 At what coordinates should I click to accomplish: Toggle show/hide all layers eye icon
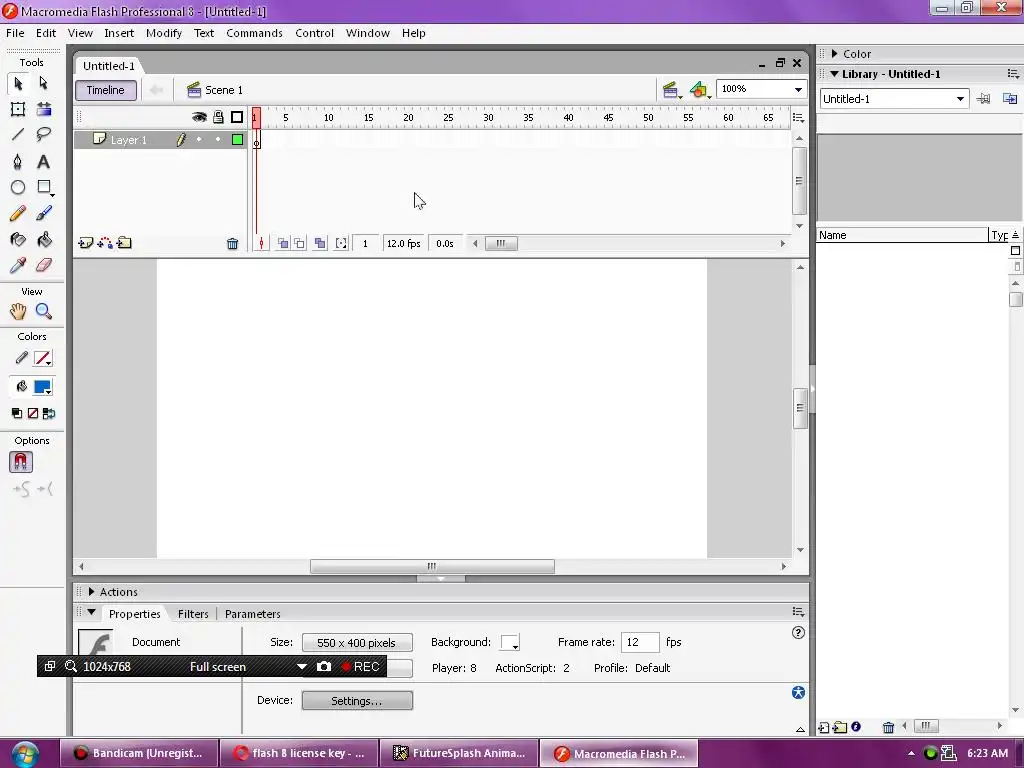(x=199, y=117)
